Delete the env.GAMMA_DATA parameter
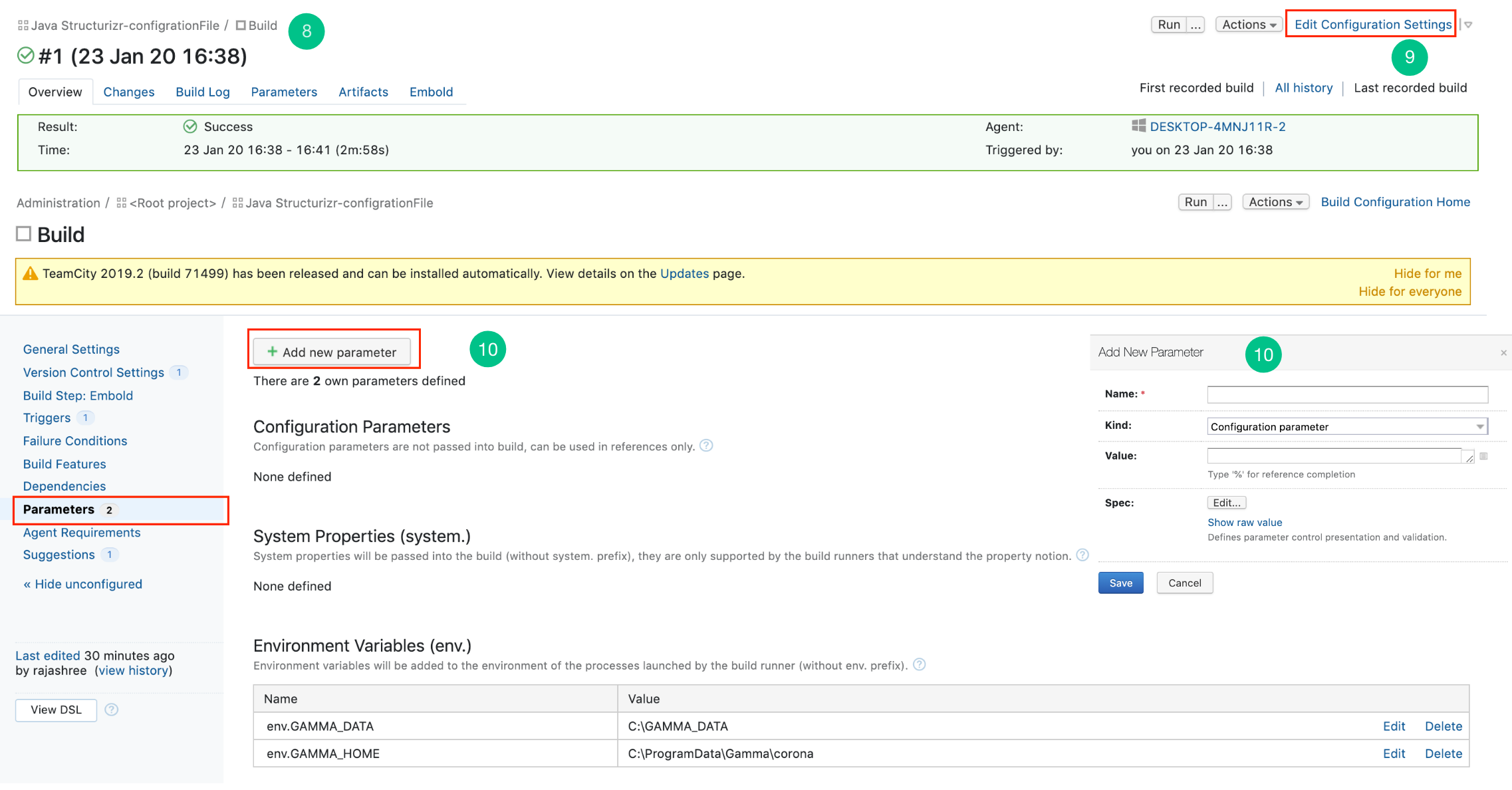The width and height of the screenshot is (1512, 790). [1444, 726]
